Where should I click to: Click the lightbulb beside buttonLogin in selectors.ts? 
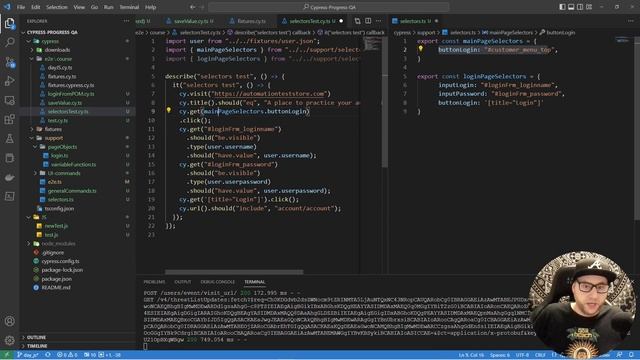tap(420, 49)
